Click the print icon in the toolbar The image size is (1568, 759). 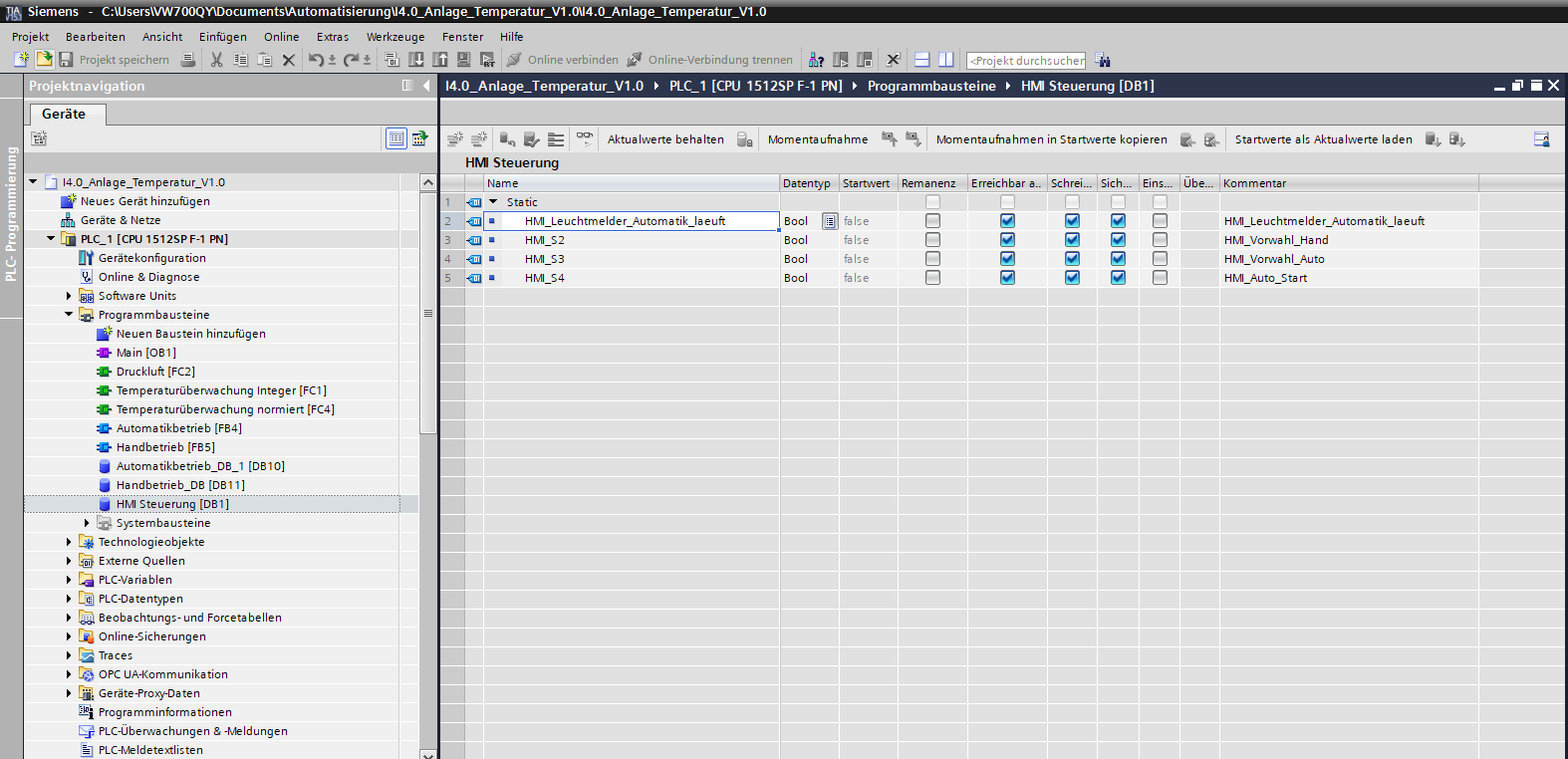coord(188,60)
